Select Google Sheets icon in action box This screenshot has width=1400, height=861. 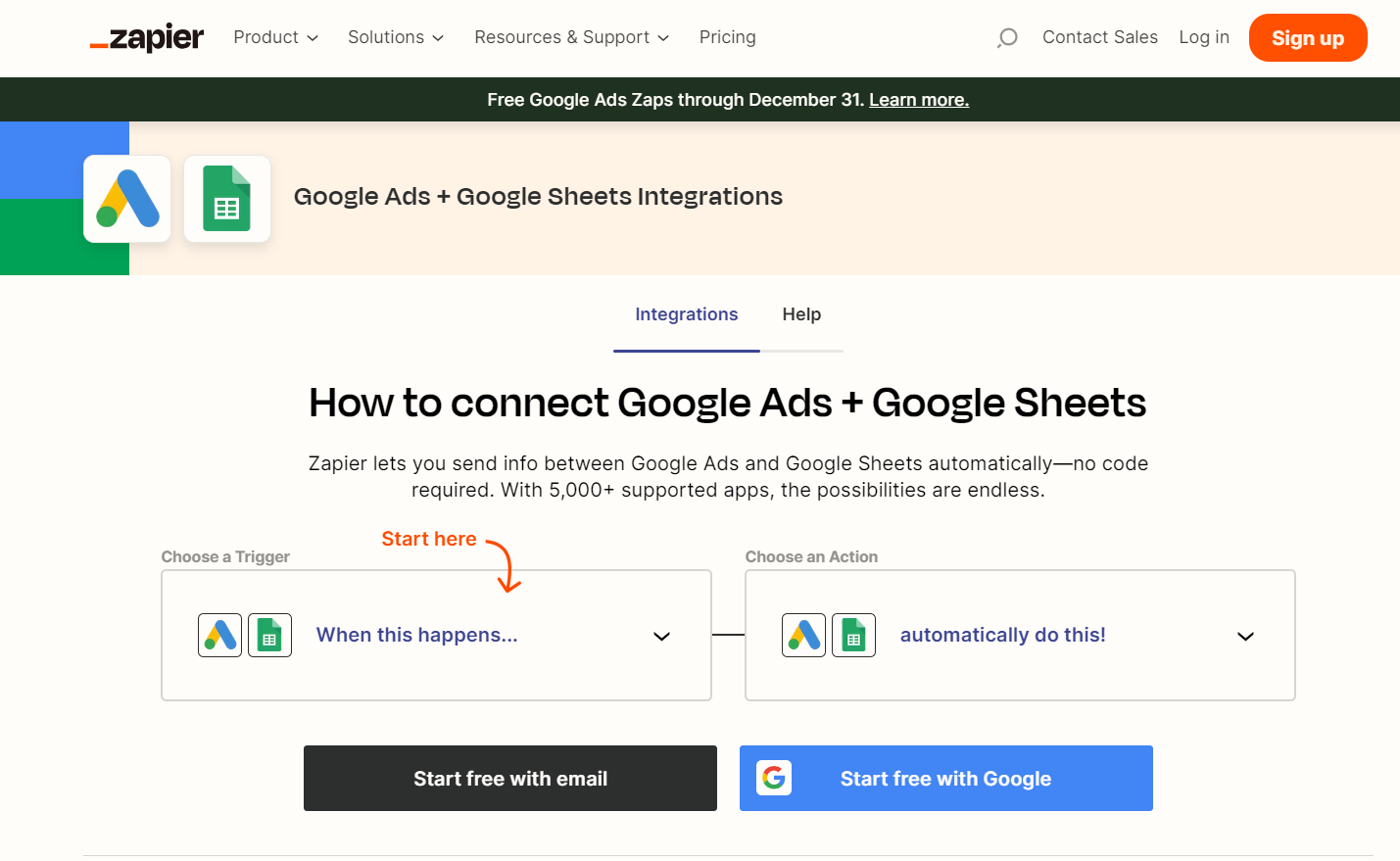click(x=853, y=635)
